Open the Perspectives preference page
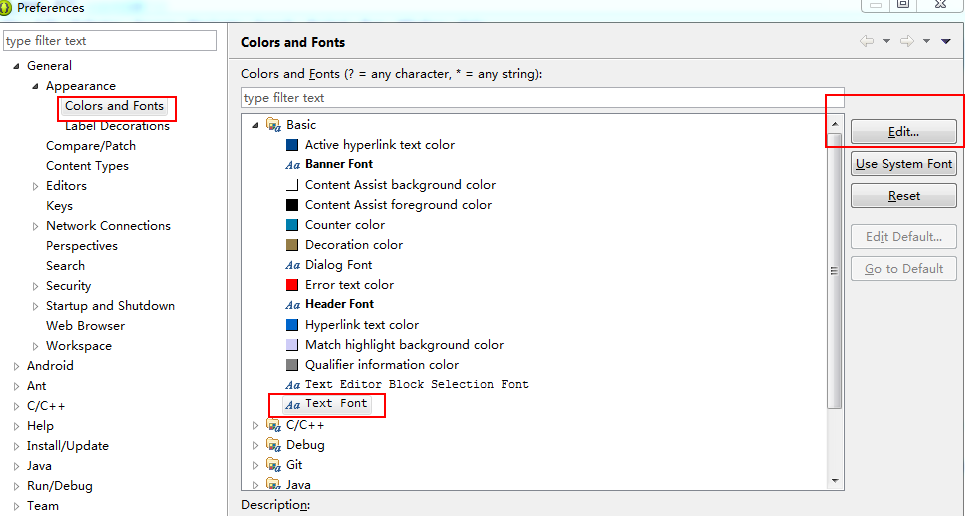Image resolution: width=965 pixels, height=516 pixels. [x=82, y=246]
